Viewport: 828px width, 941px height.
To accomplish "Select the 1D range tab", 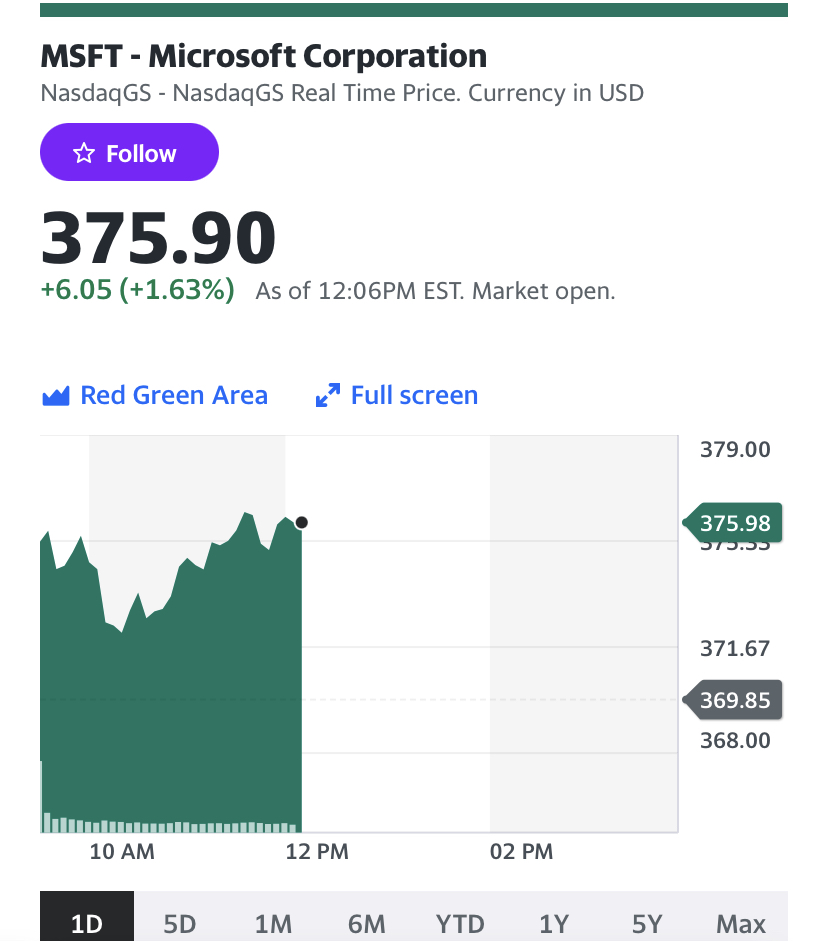I will click(x=87, y=918).
